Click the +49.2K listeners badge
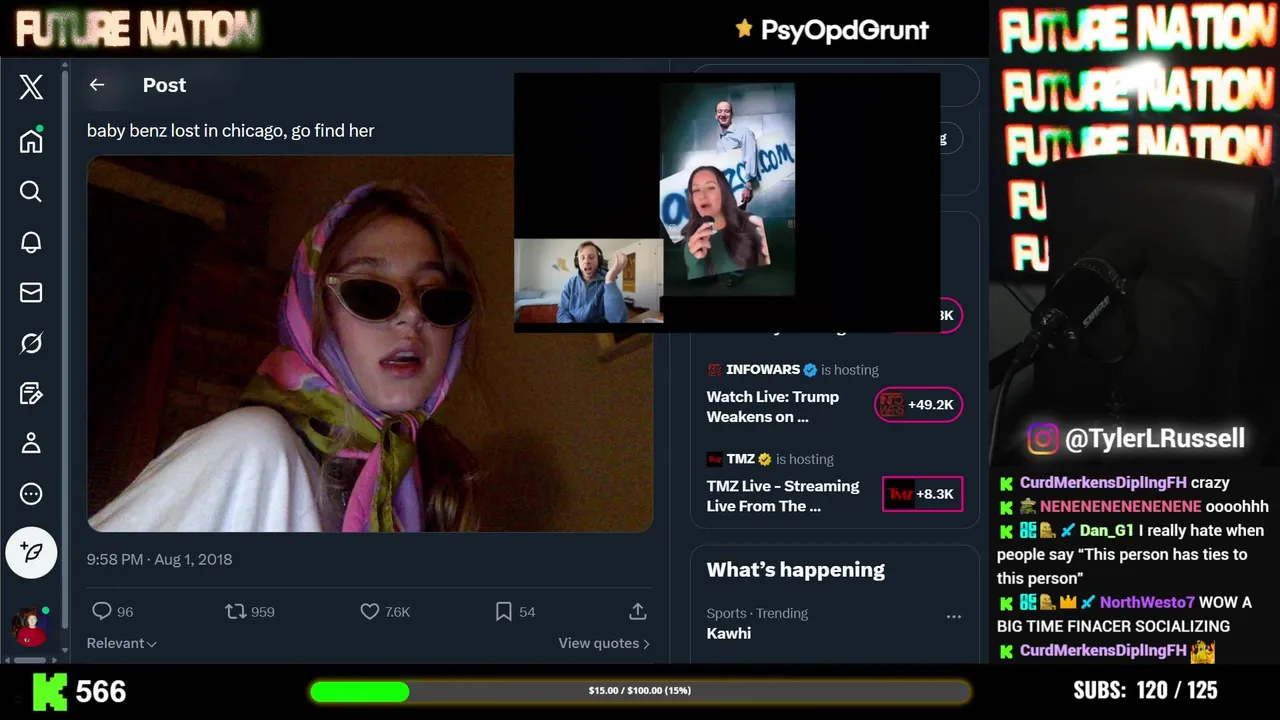The width and height of the screenshot is (1280, 720). 918,405
